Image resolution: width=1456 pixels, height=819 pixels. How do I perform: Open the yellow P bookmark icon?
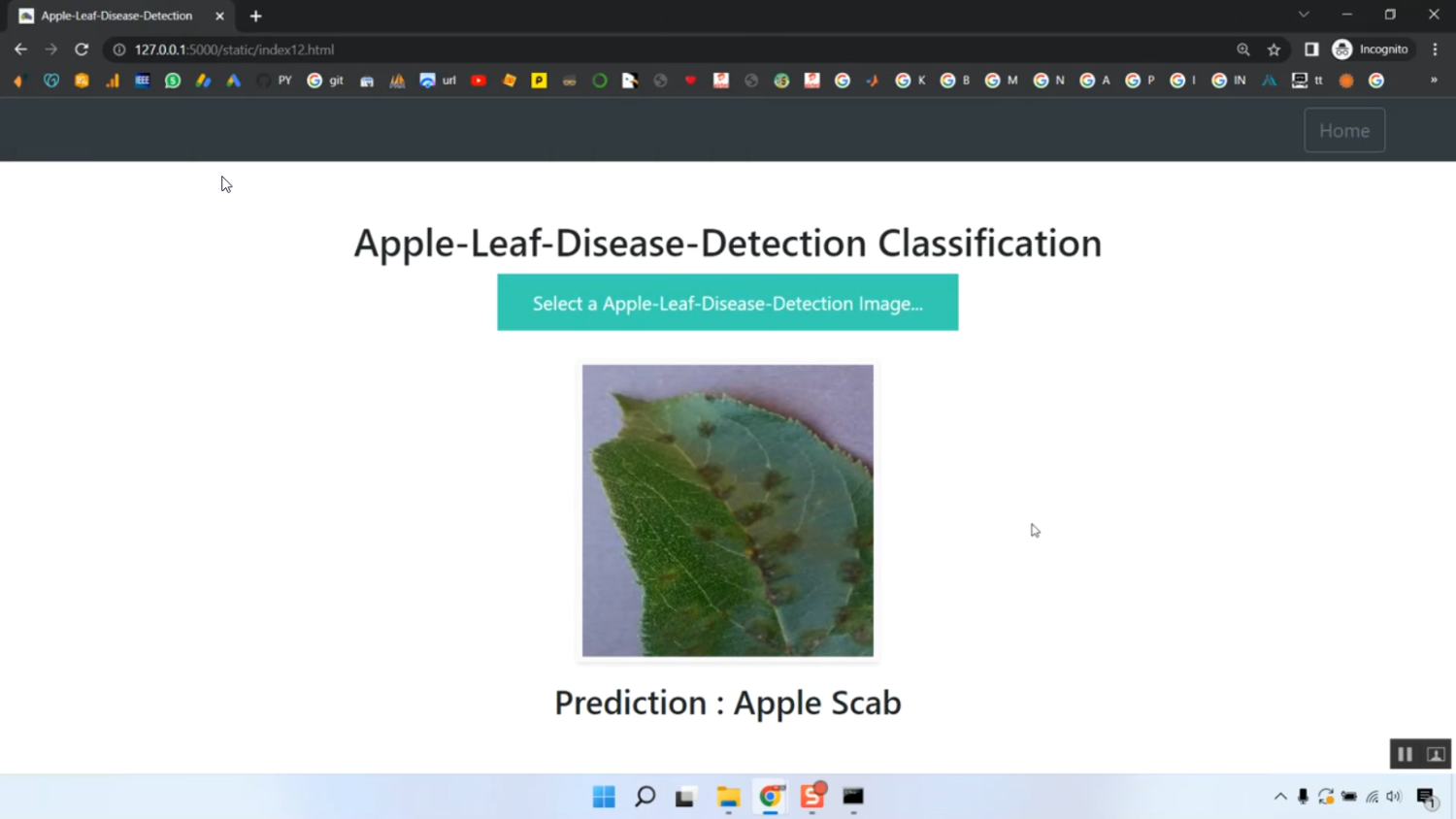pyautogui.click(x=540, y=81)
